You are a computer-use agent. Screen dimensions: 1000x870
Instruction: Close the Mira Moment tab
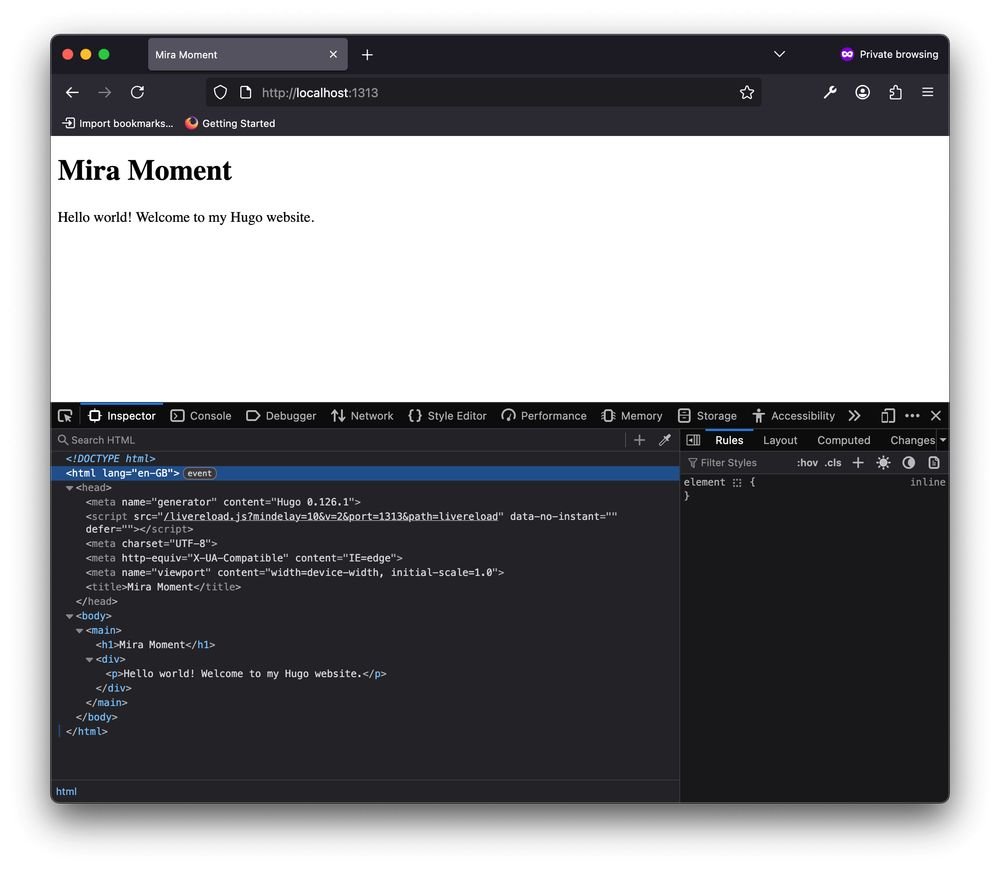pos(333,55)
